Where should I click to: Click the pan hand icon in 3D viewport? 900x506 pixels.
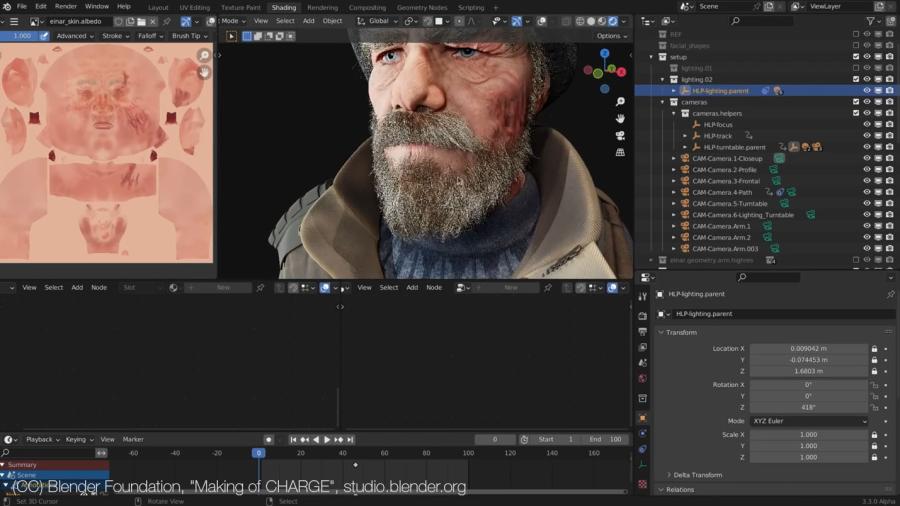click(x=620, y=119)
